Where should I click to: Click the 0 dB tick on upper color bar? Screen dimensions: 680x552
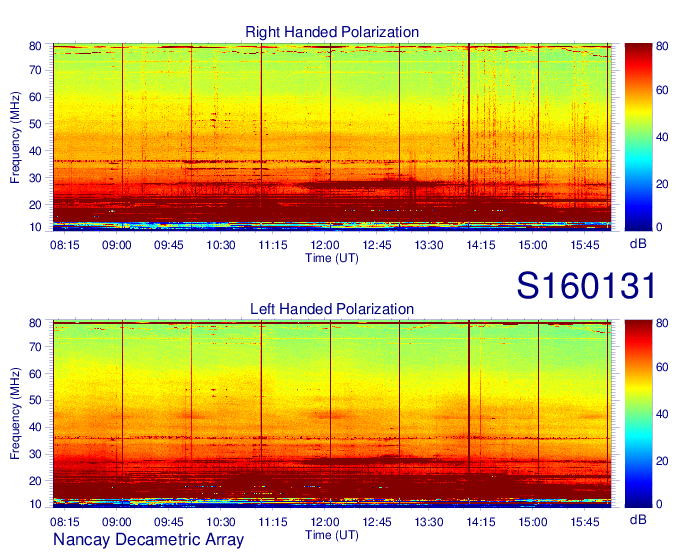point(660,227)
